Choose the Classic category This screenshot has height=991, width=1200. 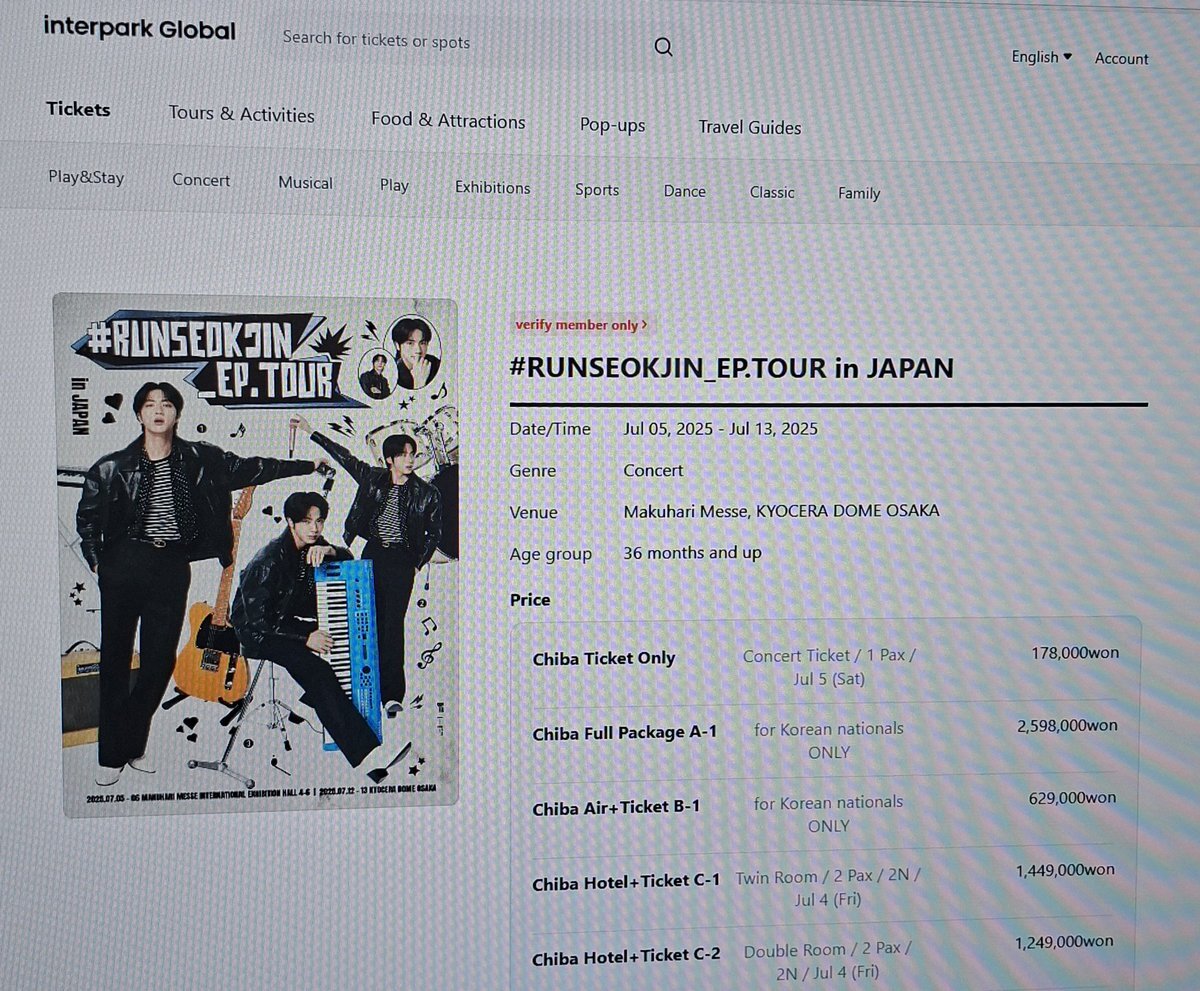tap(772, 192)
